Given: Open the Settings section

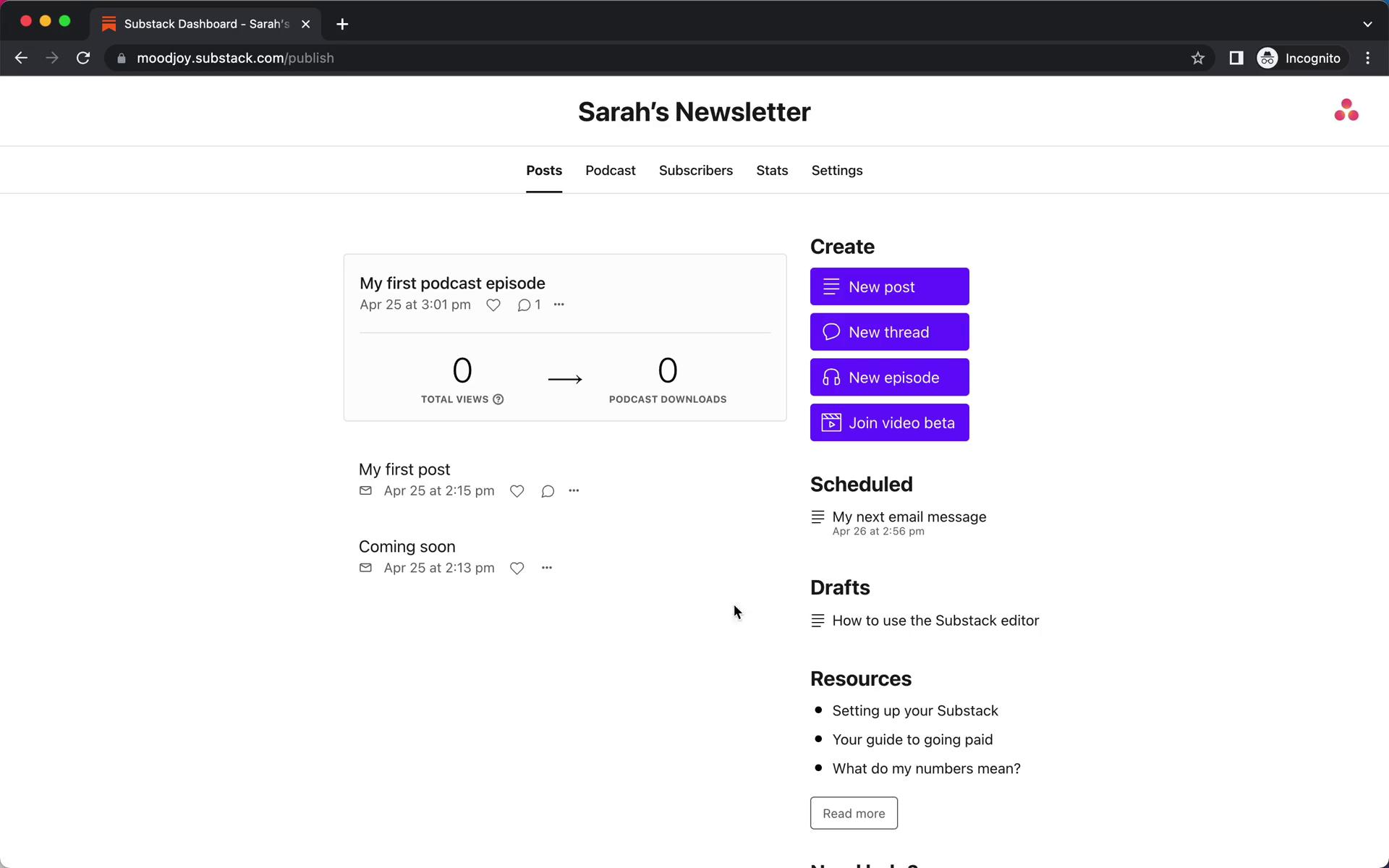Looking at the screenshot, I should [837, 170].
